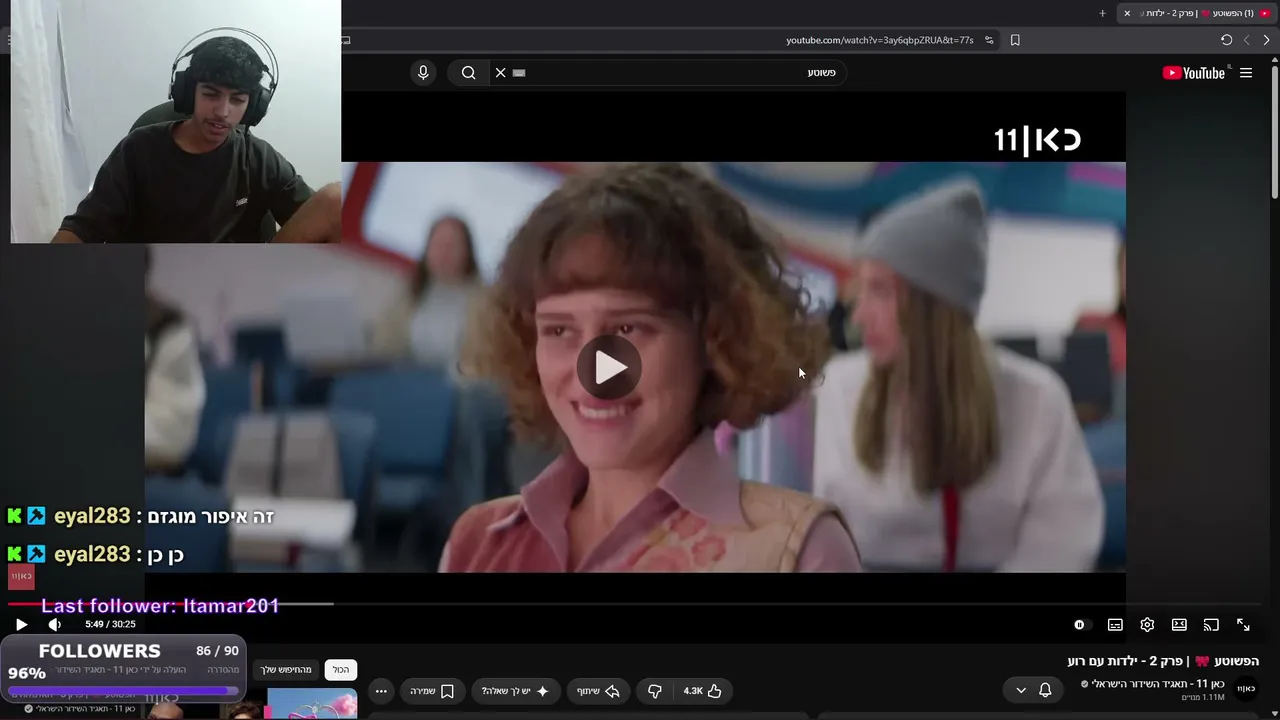Cast the video to a TV
1280x720 pixels.
[x=1211, y=625]
